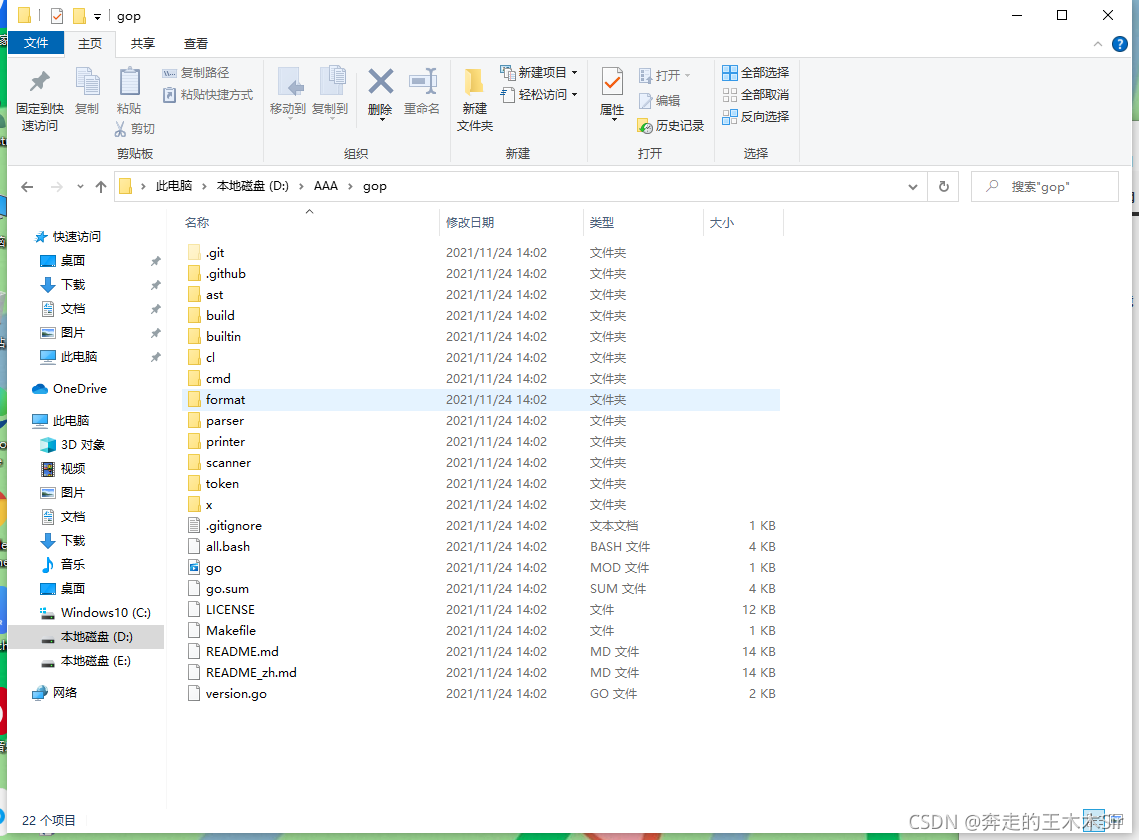Click the Pin to Quick access icon

(39, 81)
